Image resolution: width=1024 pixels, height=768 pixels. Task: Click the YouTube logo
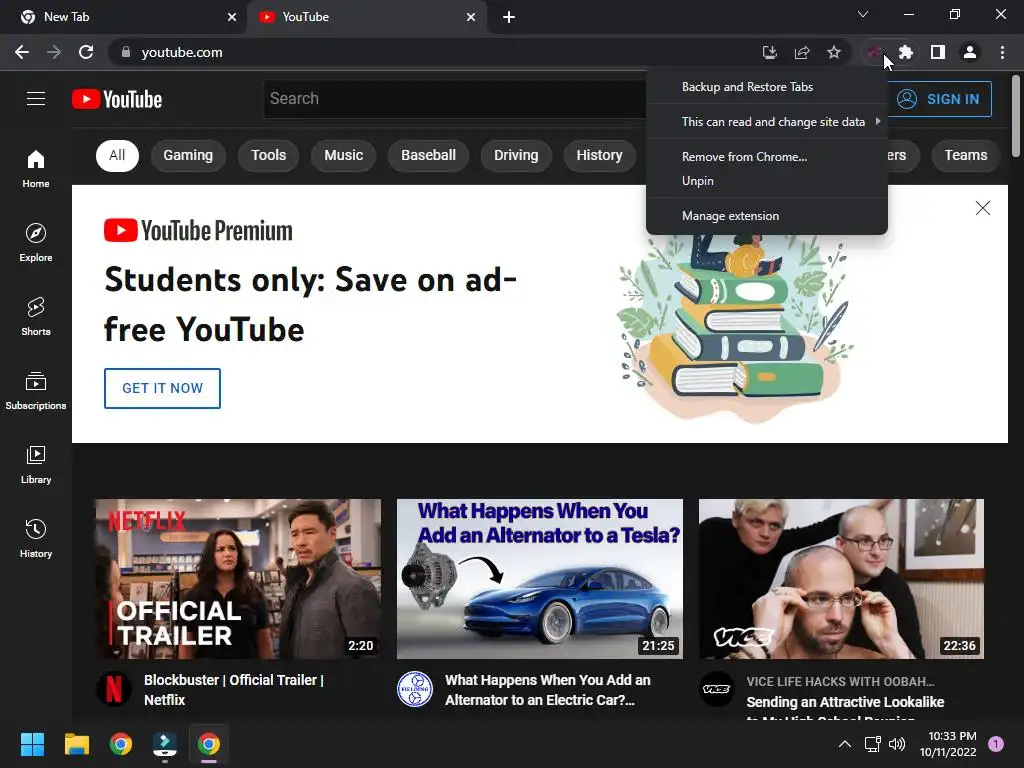pyautogui.click(x=117, y=99)
